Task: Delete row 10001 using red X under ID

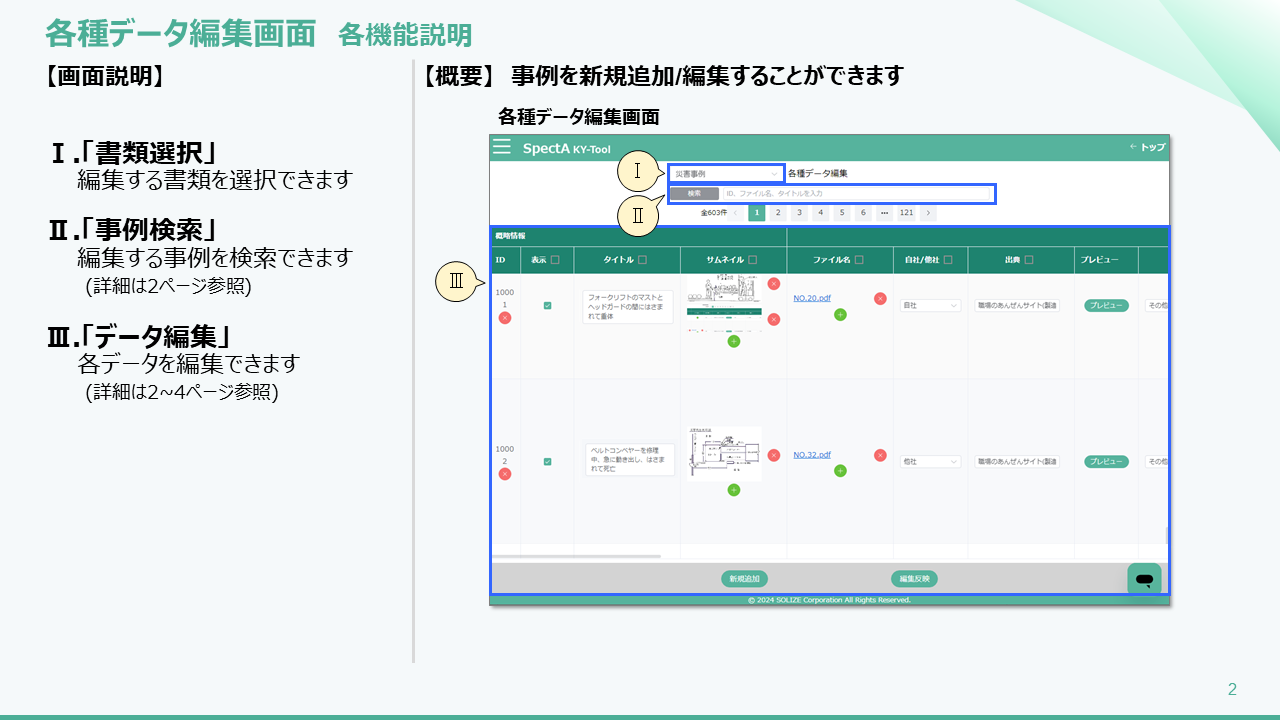Action: point(505,318)
